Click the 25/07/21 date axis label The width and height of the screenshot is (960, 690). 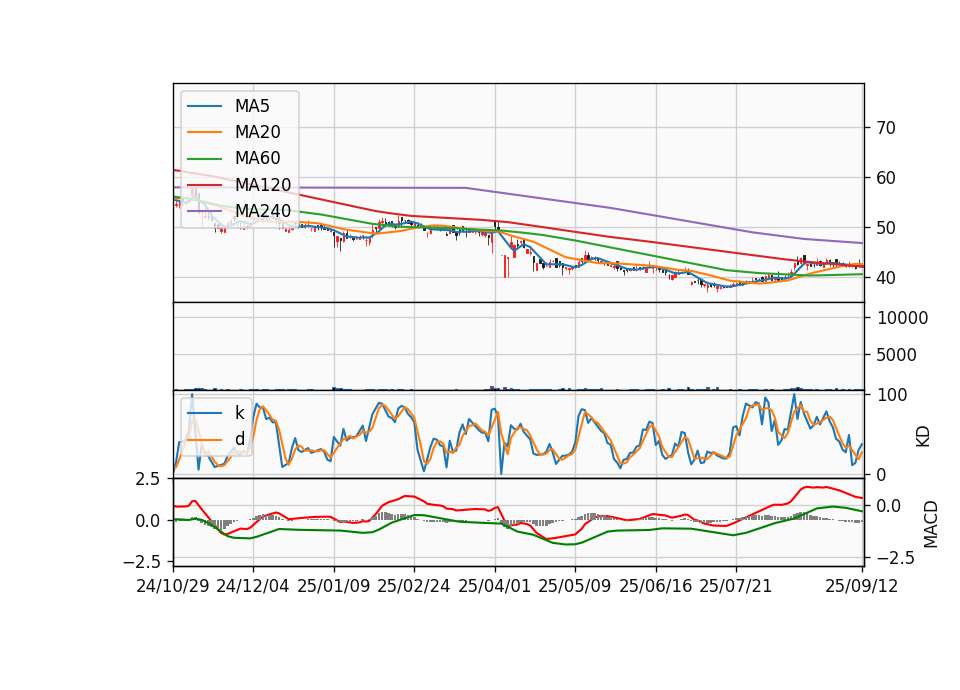point(736,586)
